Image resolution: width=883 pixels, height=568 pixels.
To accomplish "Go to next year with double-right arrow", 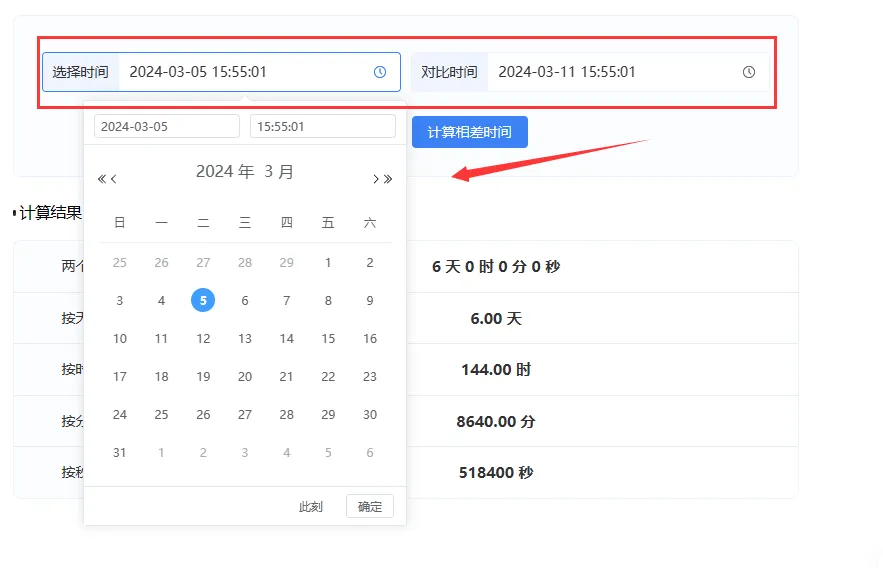I will coord(388,179).
